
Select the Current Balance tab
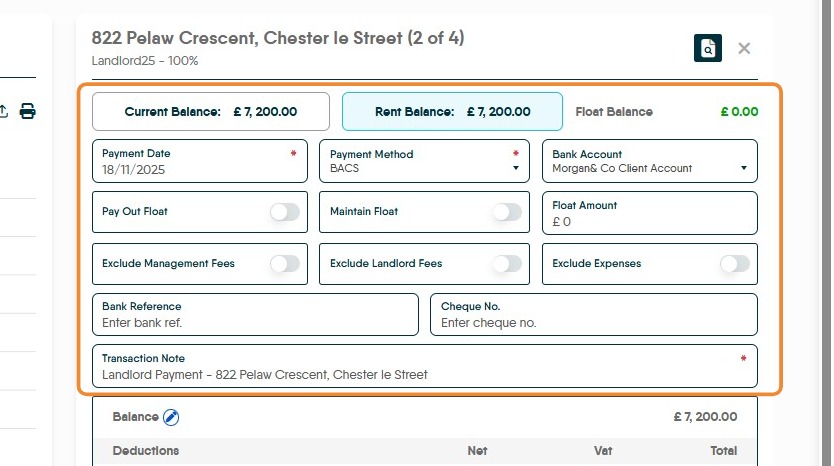[x=210, y=112]
